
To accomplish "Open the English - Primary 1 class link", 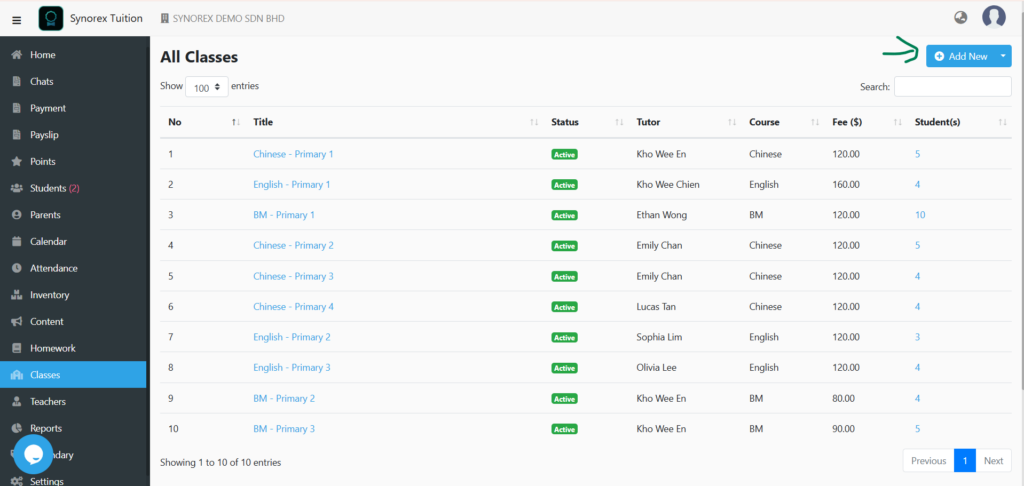I will click(x=292, y=184).
